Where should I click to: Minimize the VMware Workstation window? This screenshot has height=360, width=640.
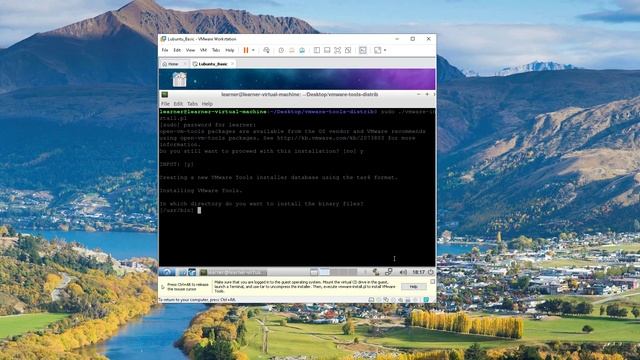(397, 39)
